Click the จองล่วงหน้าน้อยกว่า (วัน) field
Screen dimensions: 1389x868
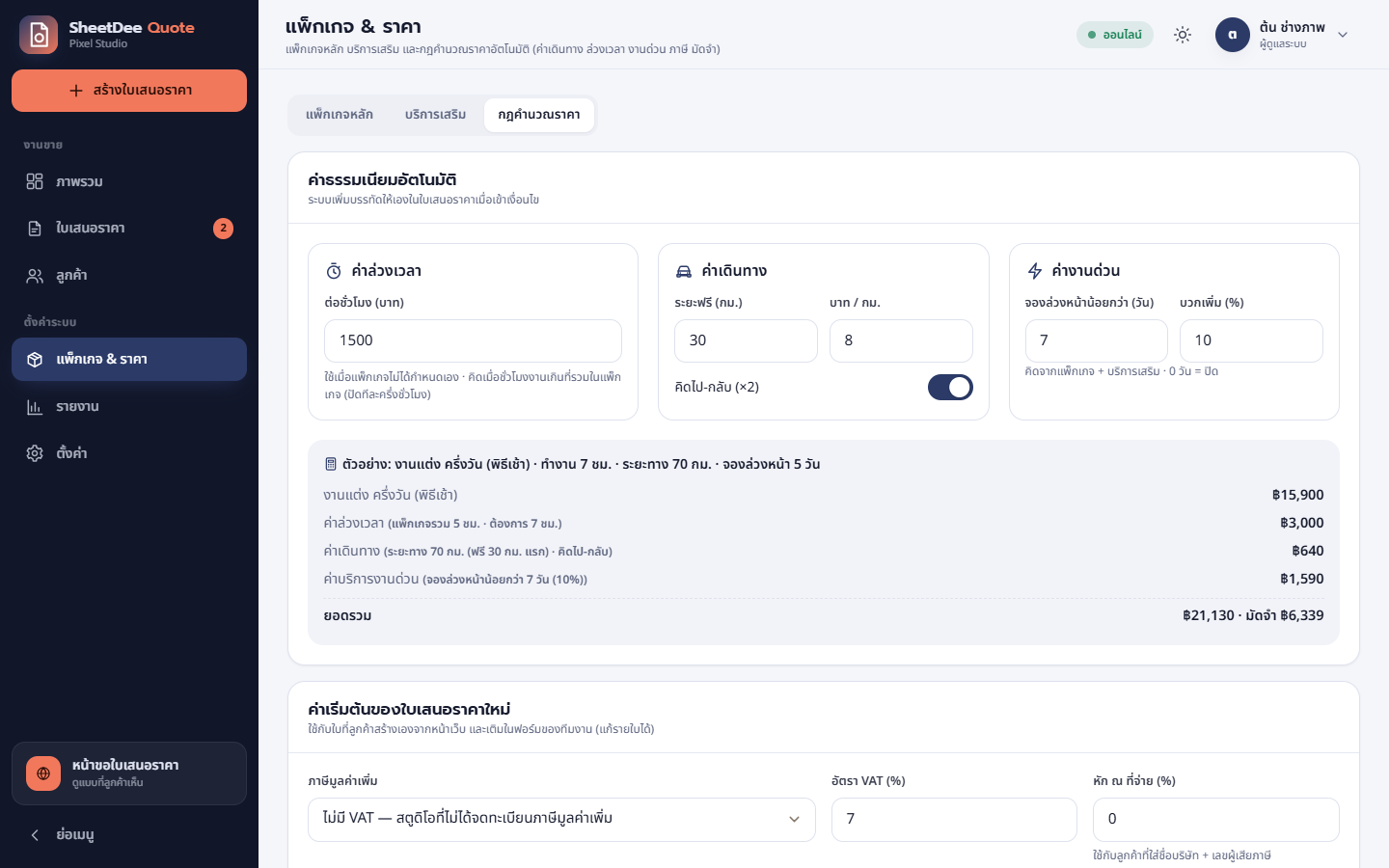click(x=1097, y=340)
